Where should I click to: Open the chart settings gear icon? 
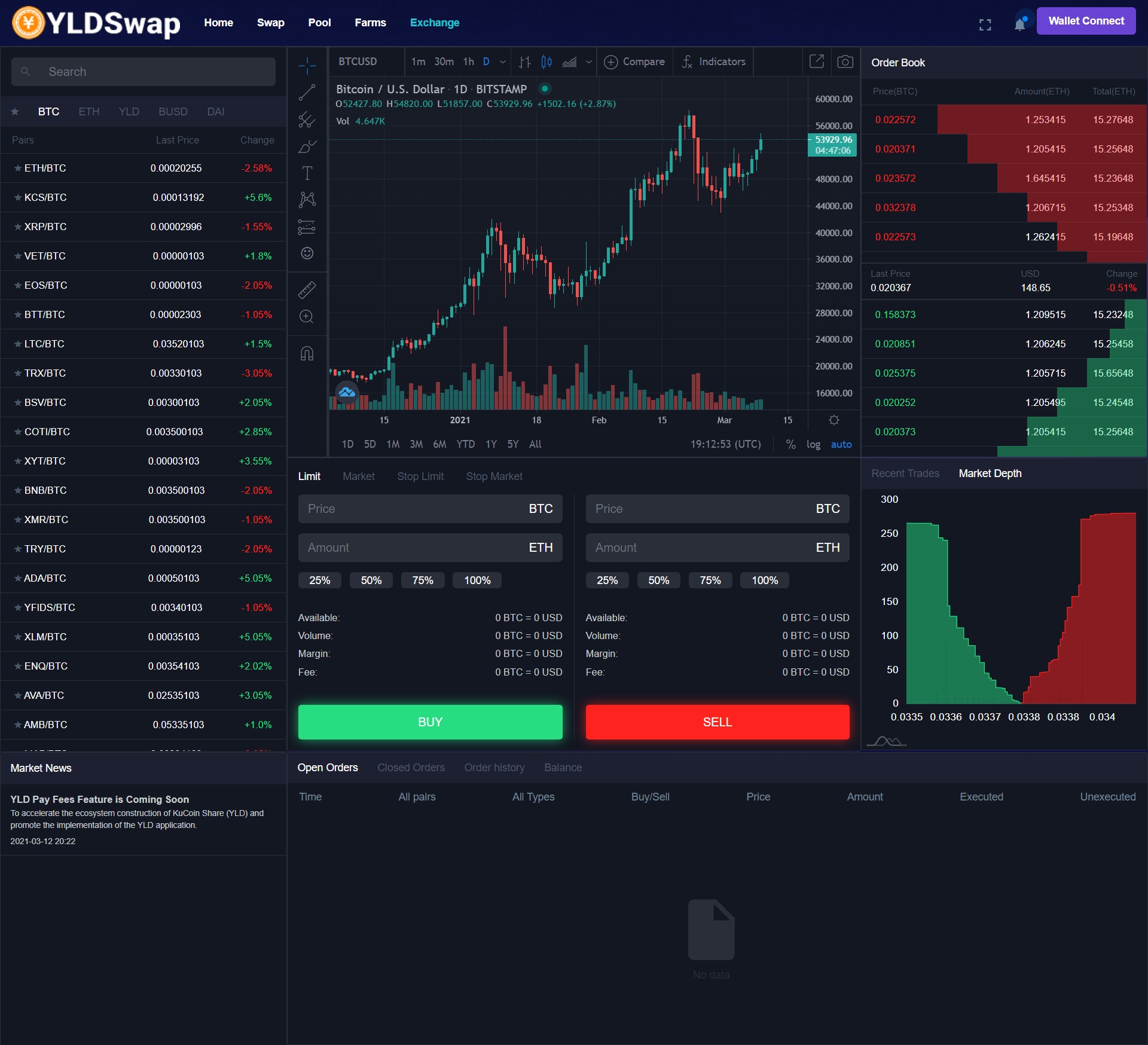[834, 420]
